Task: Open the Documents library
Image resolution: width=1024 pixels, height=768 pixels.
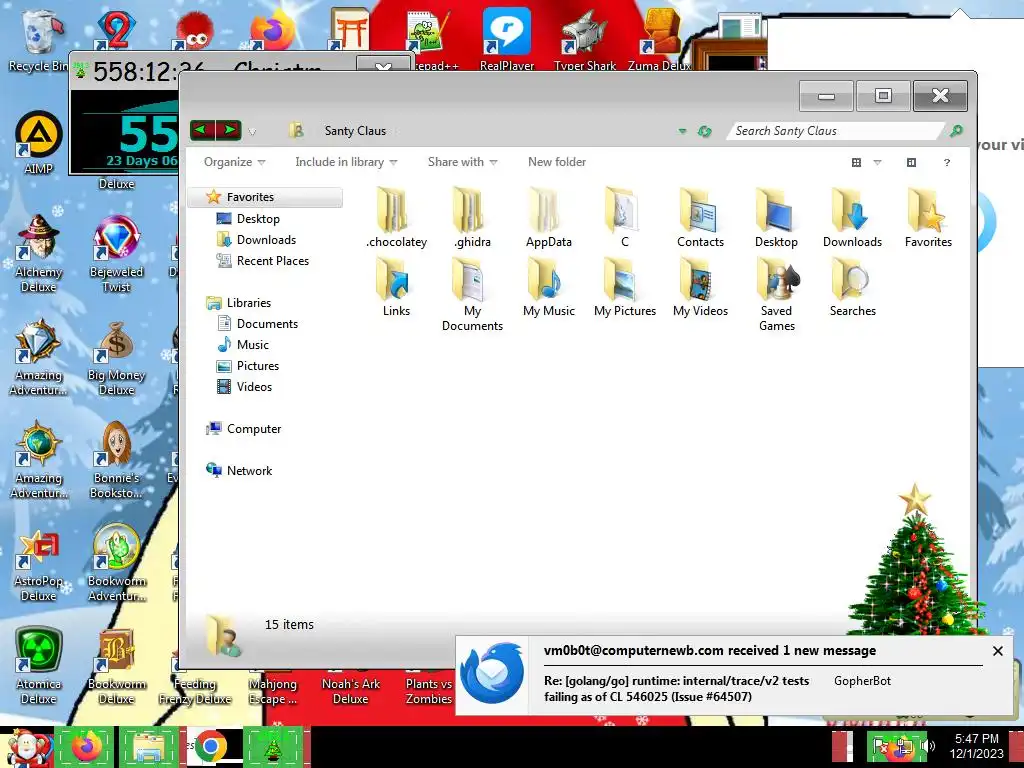Action: click(x=267, y=323)
